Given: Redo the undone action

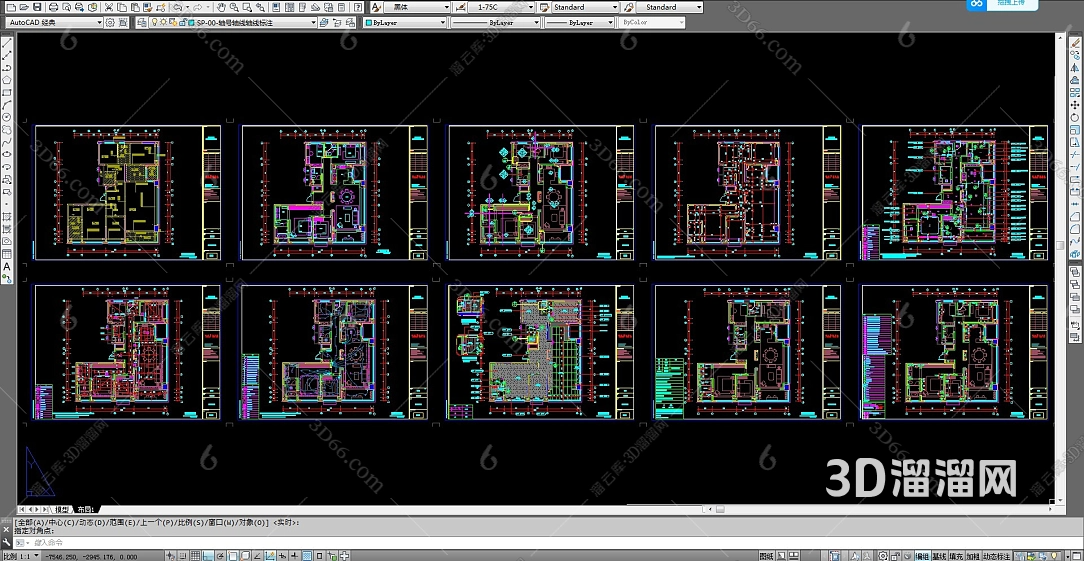Looking at the screenshot, I should 198,7.
